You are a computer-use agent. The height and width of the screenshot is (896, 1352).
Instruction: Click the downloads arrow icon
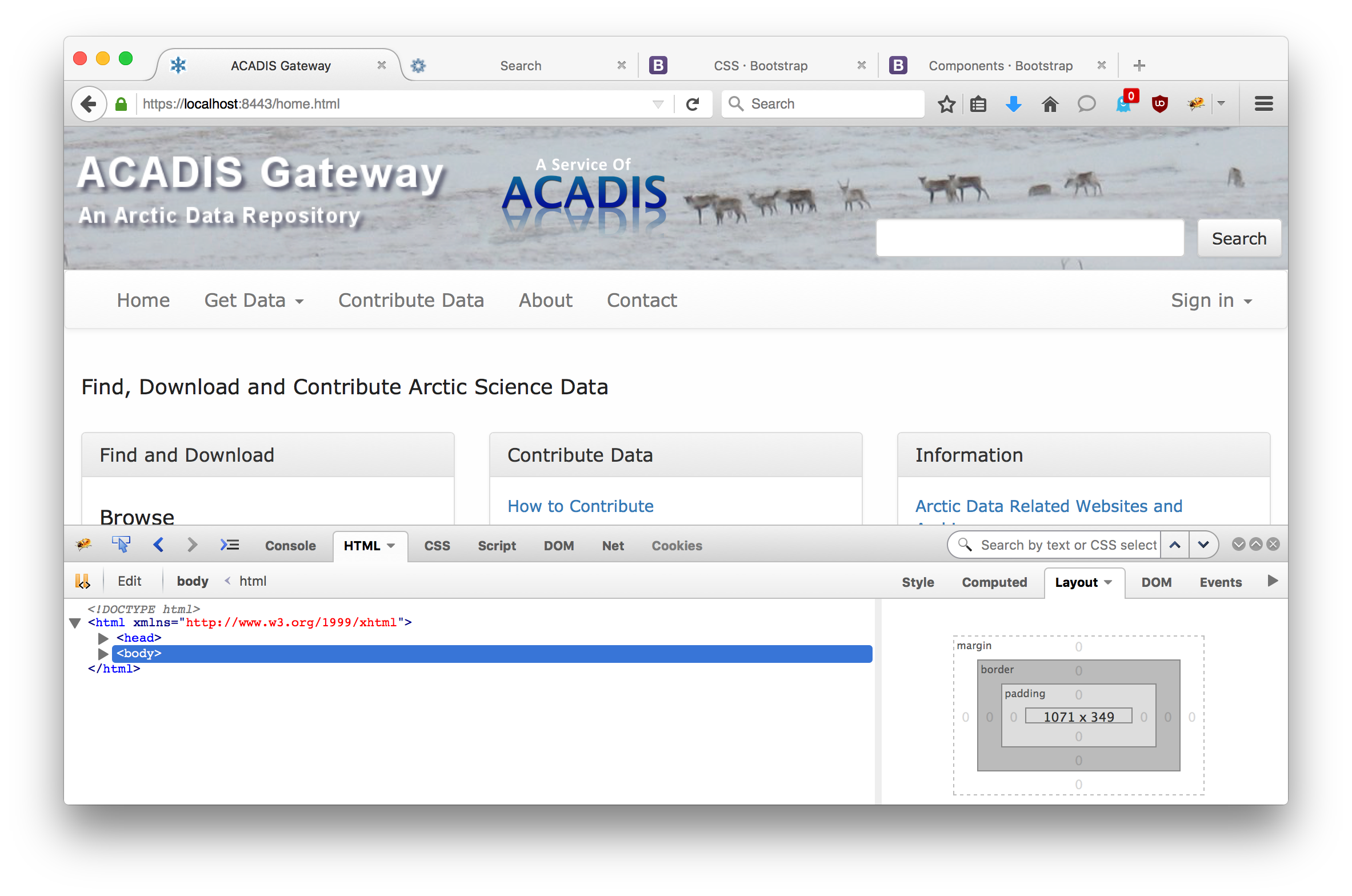(x=1013, y=104)
